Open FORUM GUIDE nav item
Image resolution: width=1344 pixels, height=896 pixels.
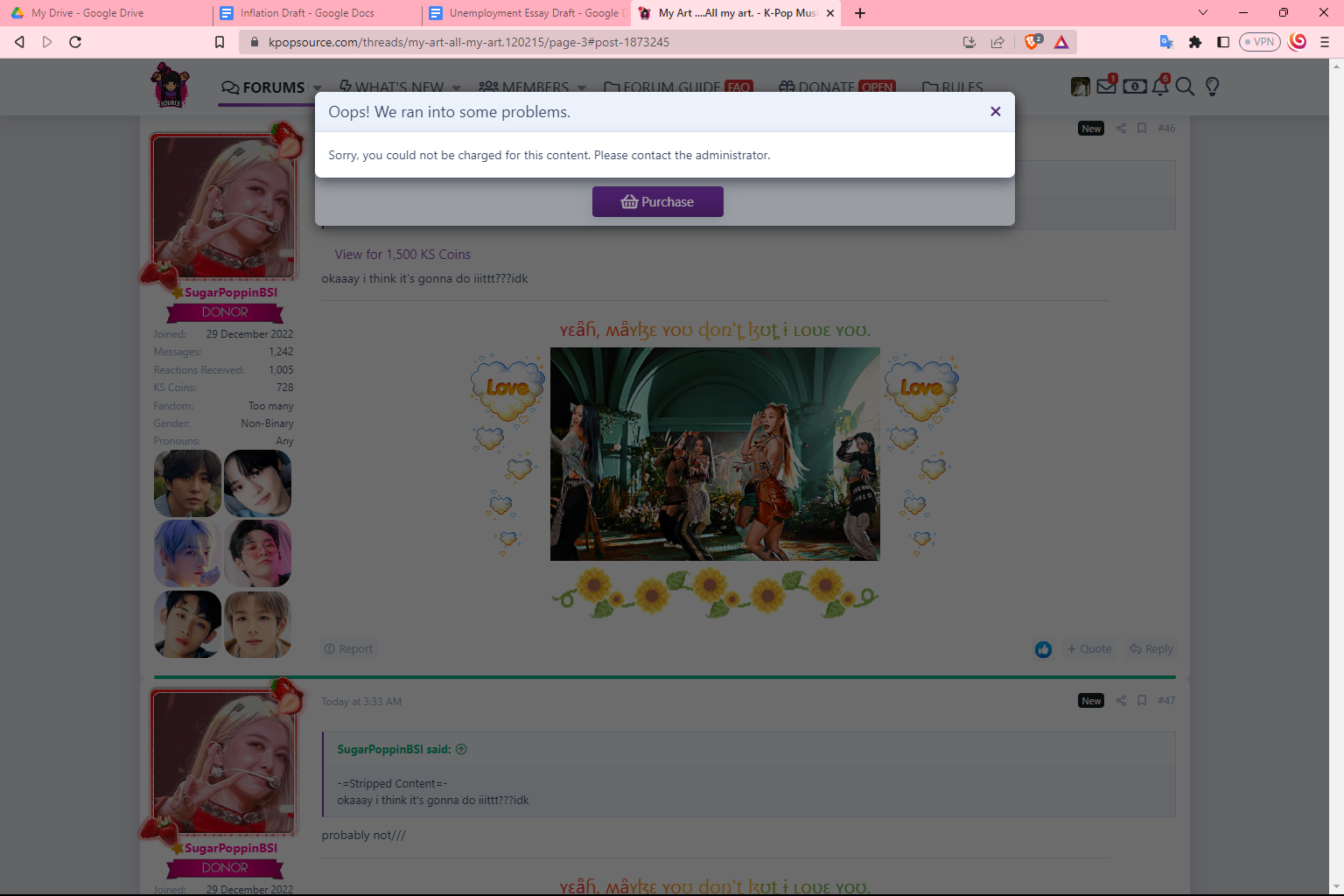coord(678,87)
